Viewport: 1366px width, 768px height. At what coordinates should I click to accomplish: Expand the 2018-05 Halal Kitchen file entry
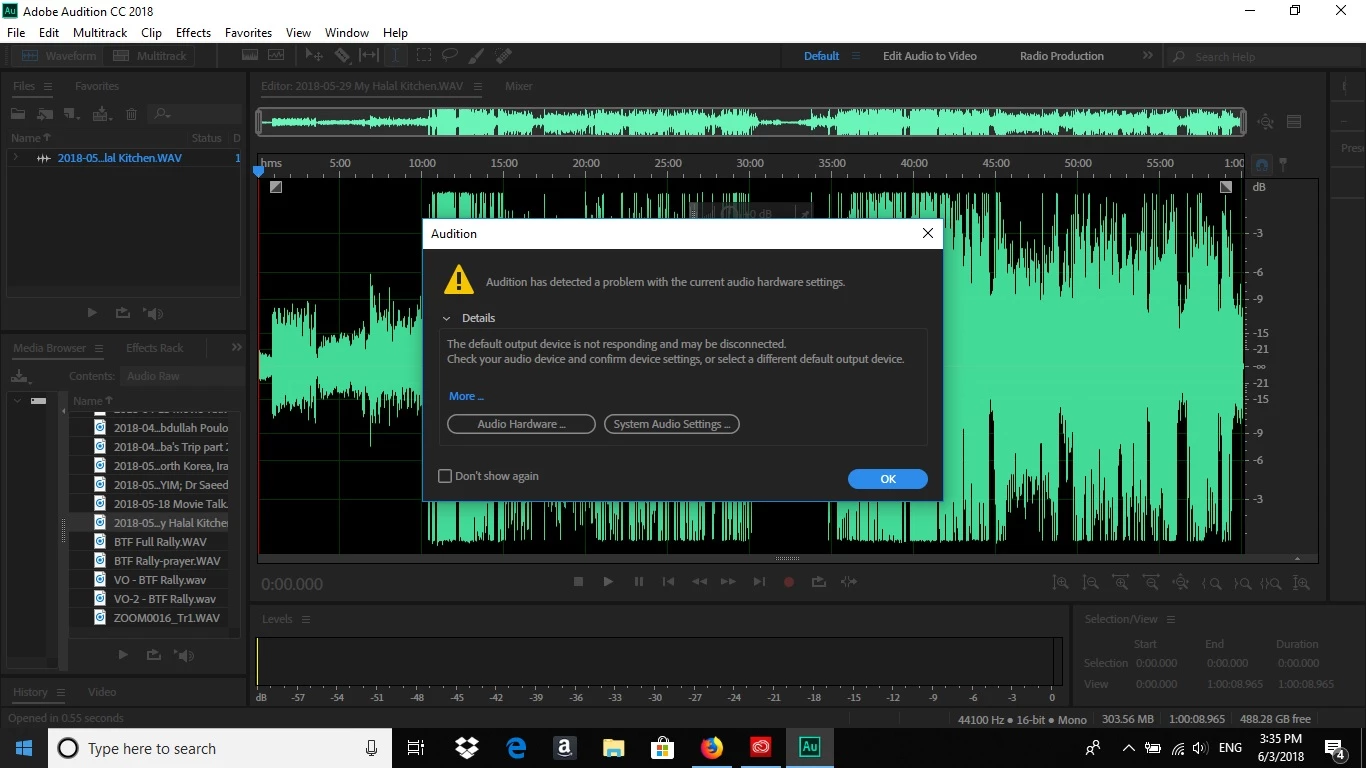[15, 158]
